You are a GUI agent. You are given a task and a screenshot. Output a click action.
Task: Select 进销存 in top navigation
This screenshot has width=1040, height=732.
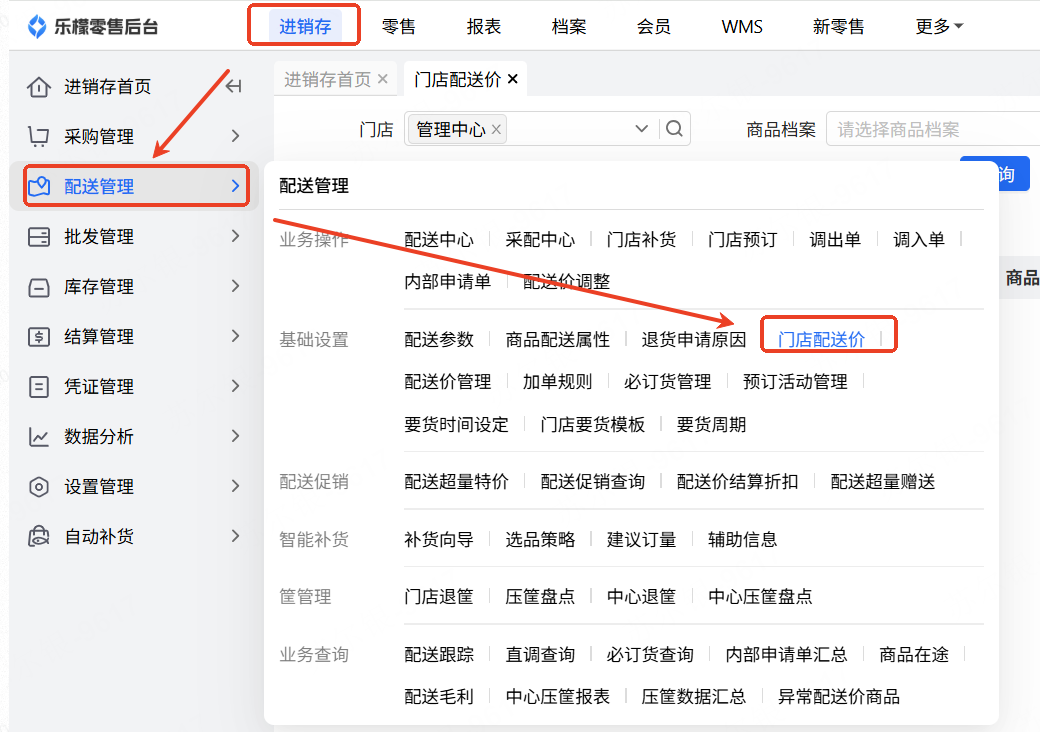click(305, 27)
